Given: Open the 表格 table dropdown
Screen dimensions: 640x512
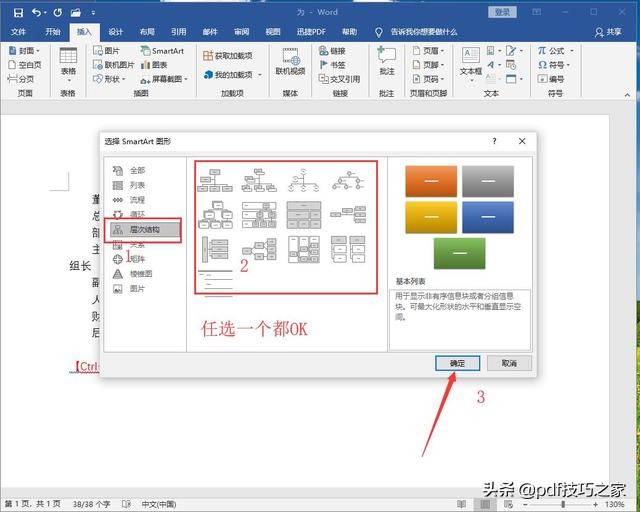Looking at the screenshot, I should click(68, 64).
